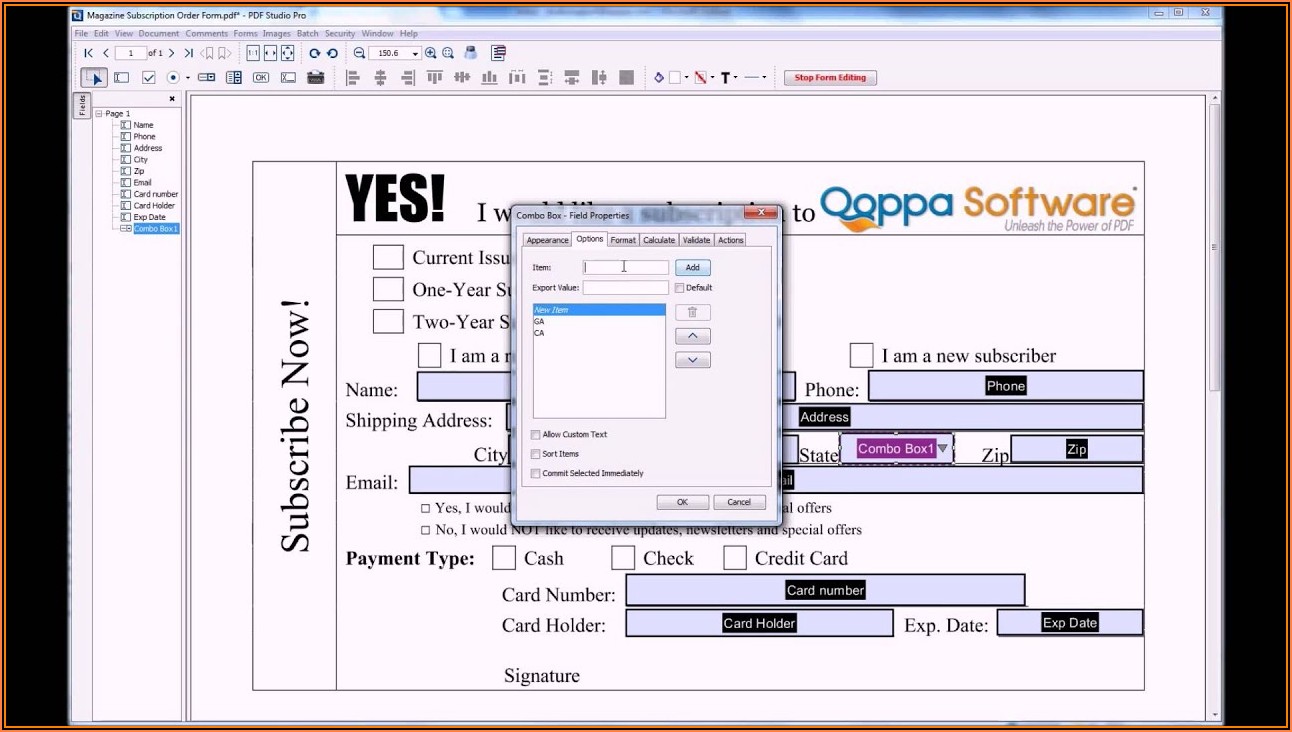Click the Add button

(692, 268)
